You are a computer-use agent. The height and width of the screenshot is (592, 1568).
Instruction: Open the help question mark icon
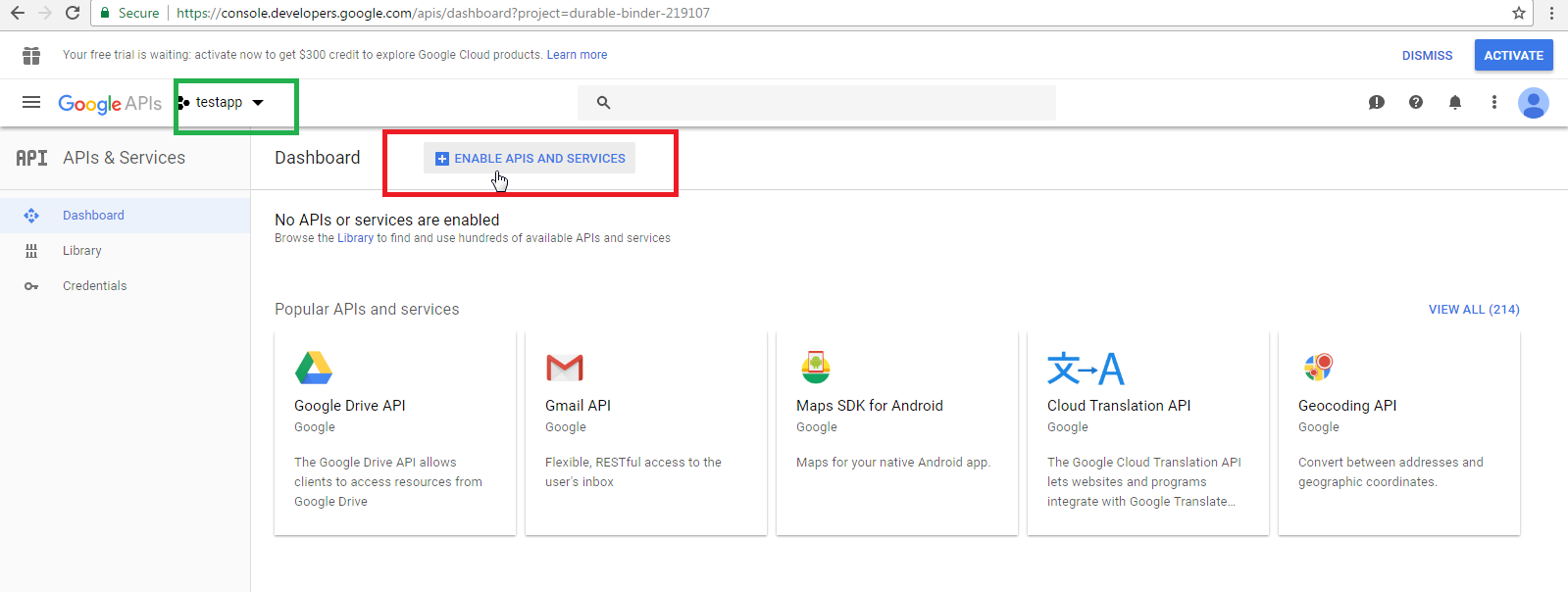[1416, 102]
